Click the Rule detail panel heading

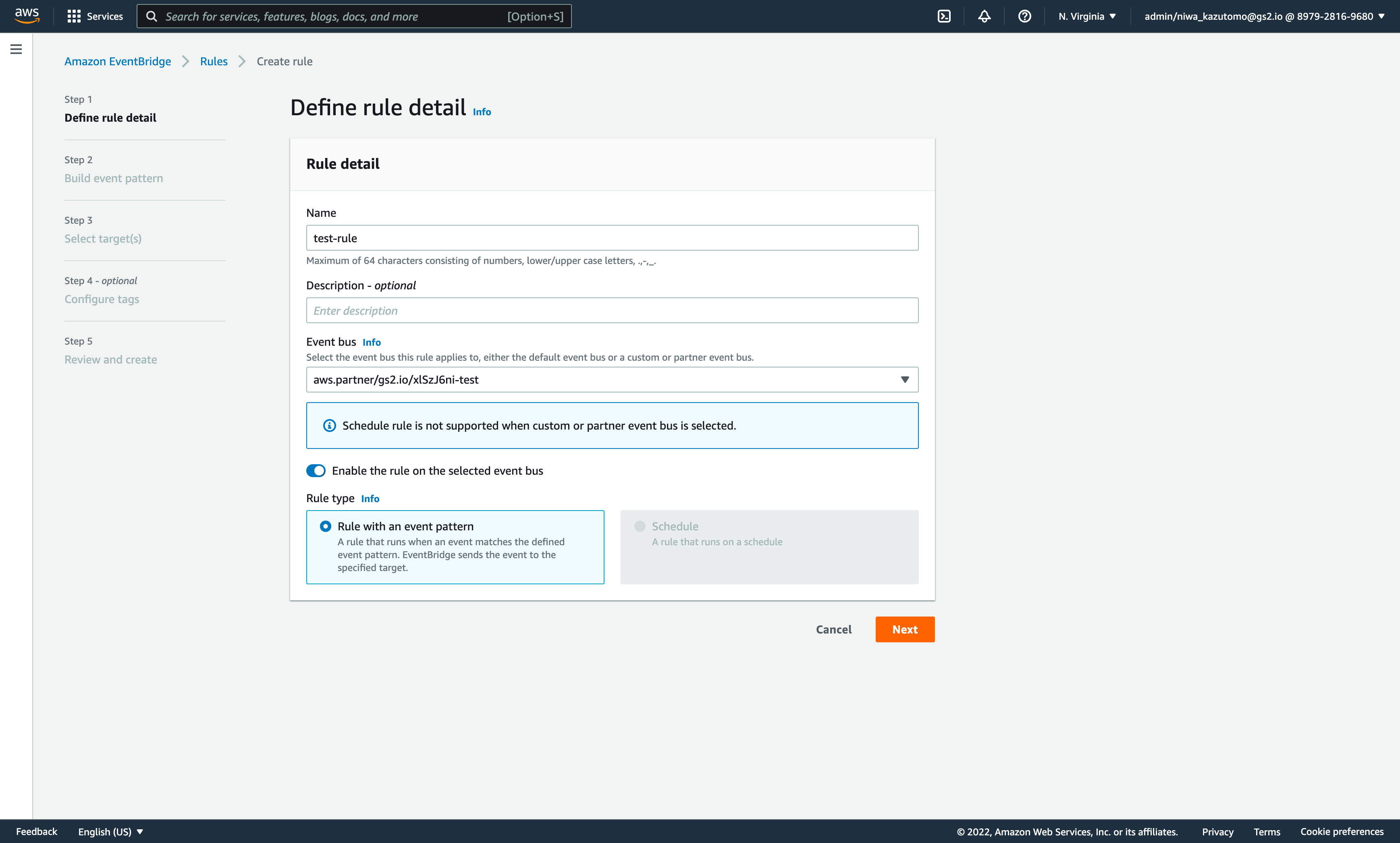pos(343,164)
